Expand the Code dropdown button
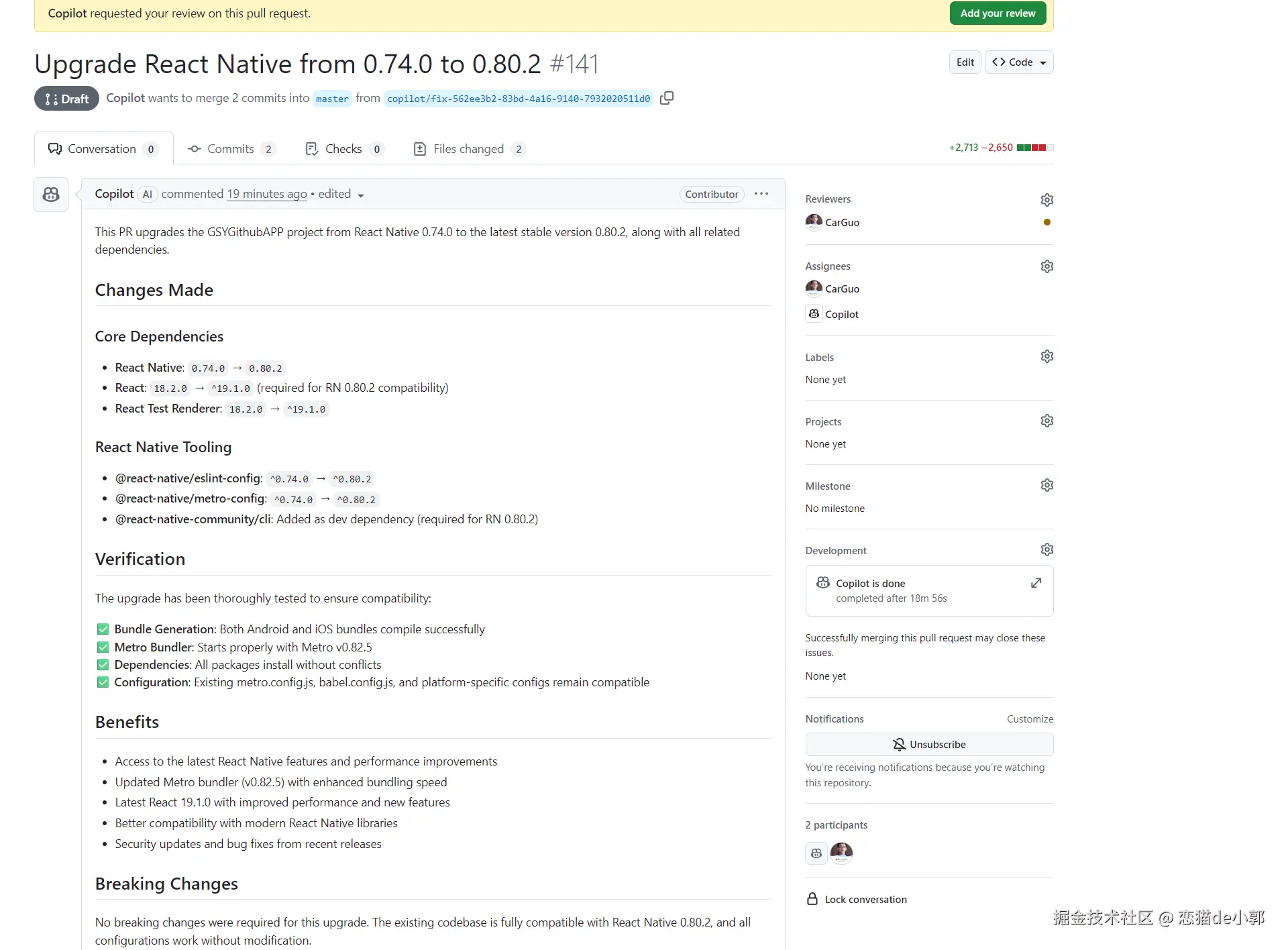Image resolution: width=1288 pixels, height=950 pixels. pos(1018,62)
